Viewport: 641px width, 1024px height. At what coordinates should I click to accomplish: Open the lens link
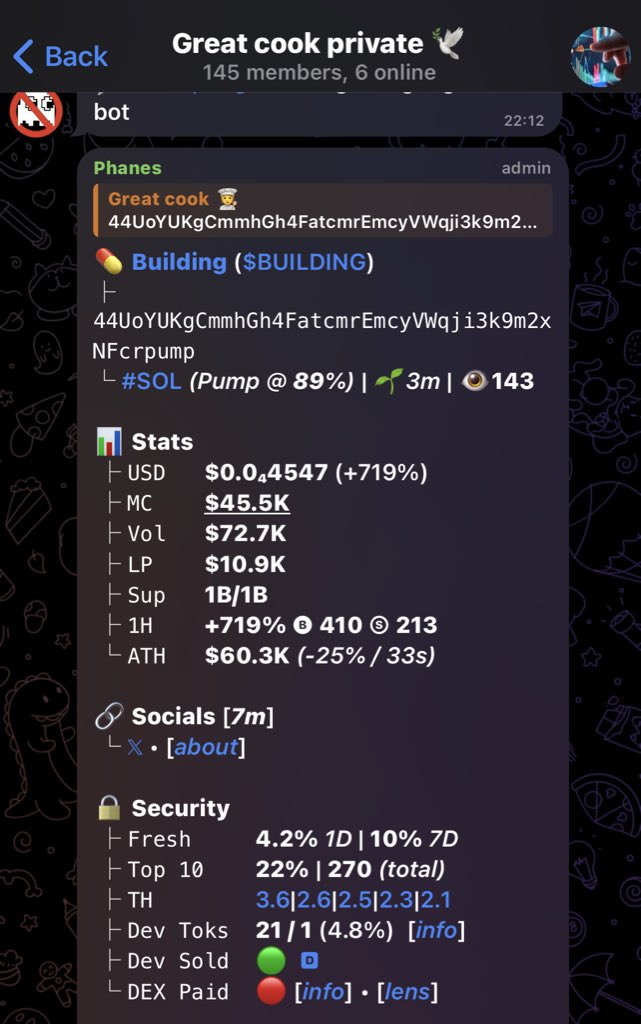click(x=408, y=992)
